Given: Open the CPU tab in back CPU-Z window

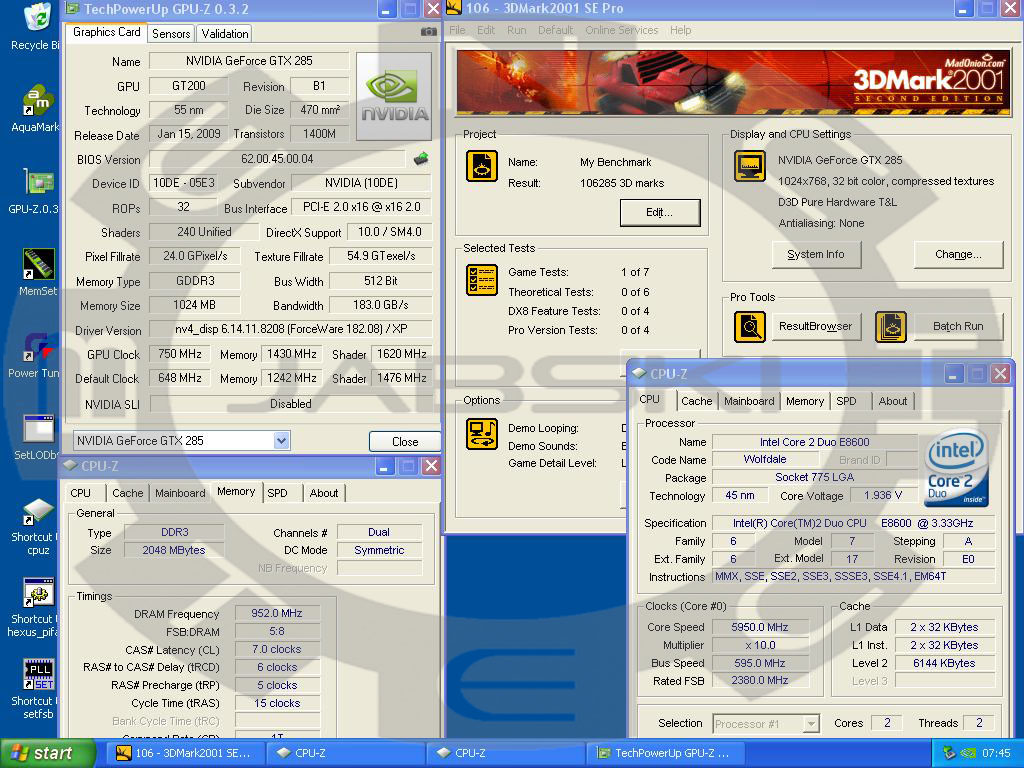Looking at the screenshot, I should 80,493.
